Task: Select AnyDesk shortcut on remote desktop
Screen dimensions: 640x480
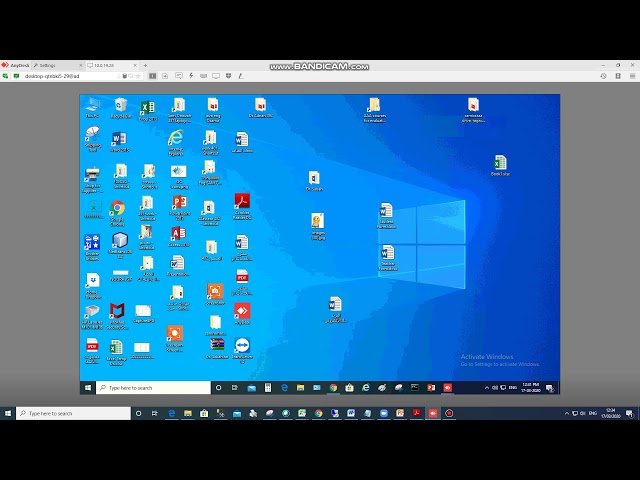Action: 242,313
